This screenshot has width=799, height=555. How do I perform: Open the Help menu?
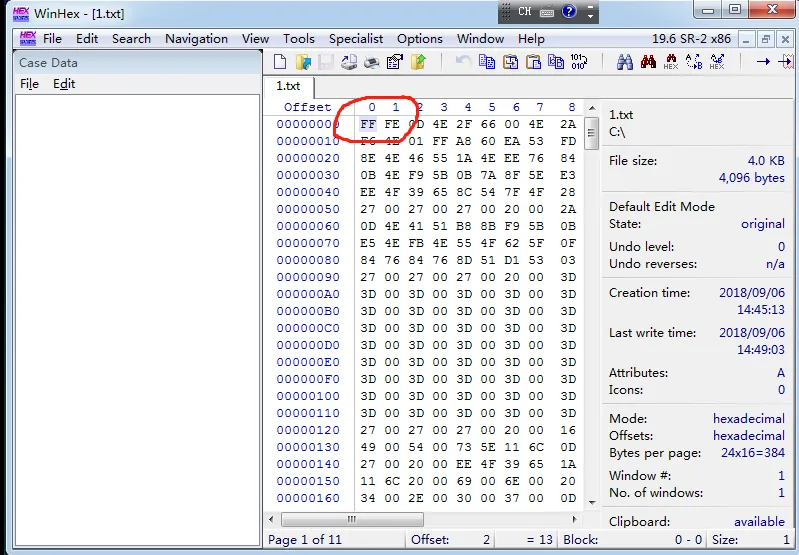coord(531,39)
